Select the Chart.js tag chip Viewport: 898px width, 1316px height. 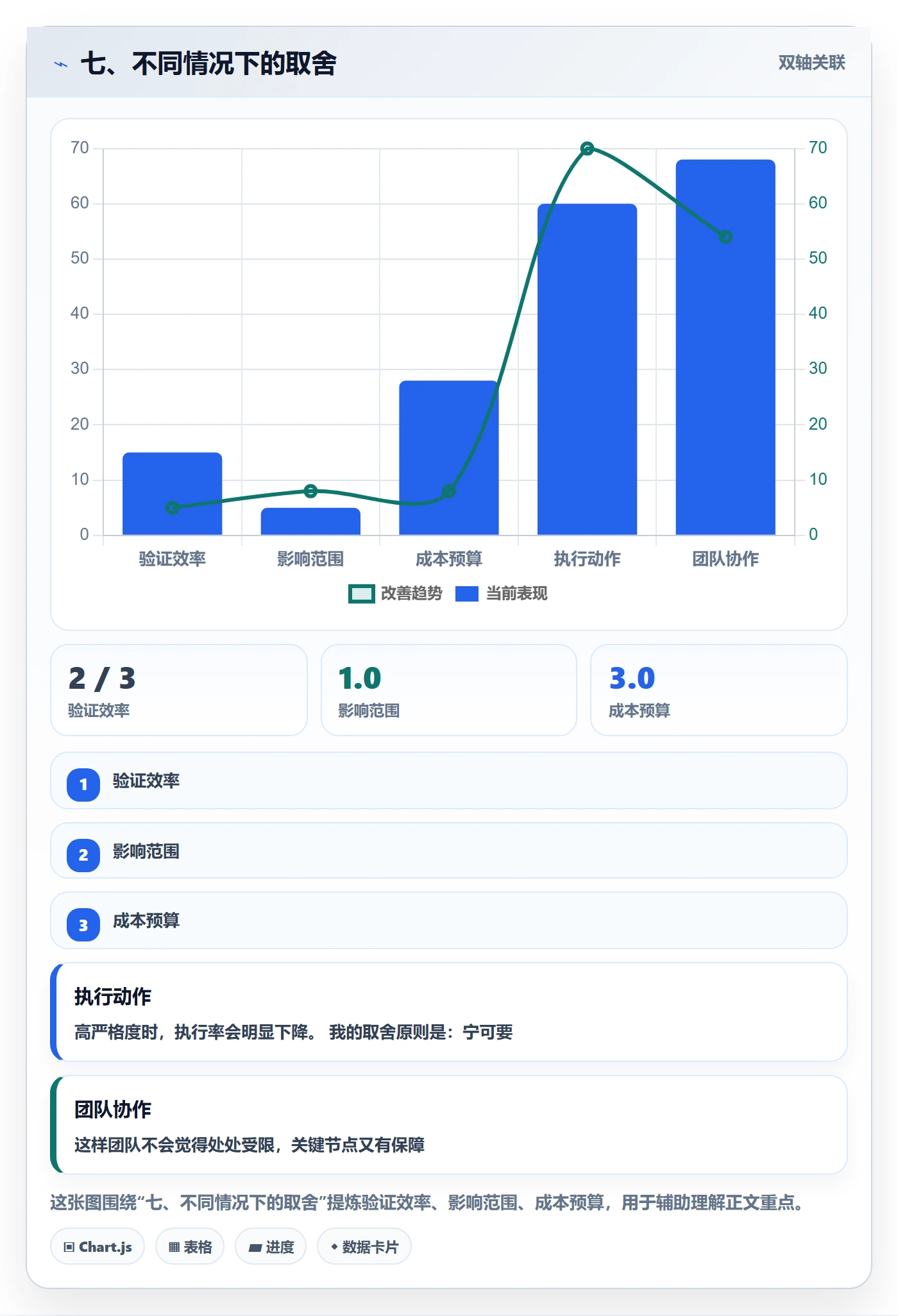[97, 1247]
